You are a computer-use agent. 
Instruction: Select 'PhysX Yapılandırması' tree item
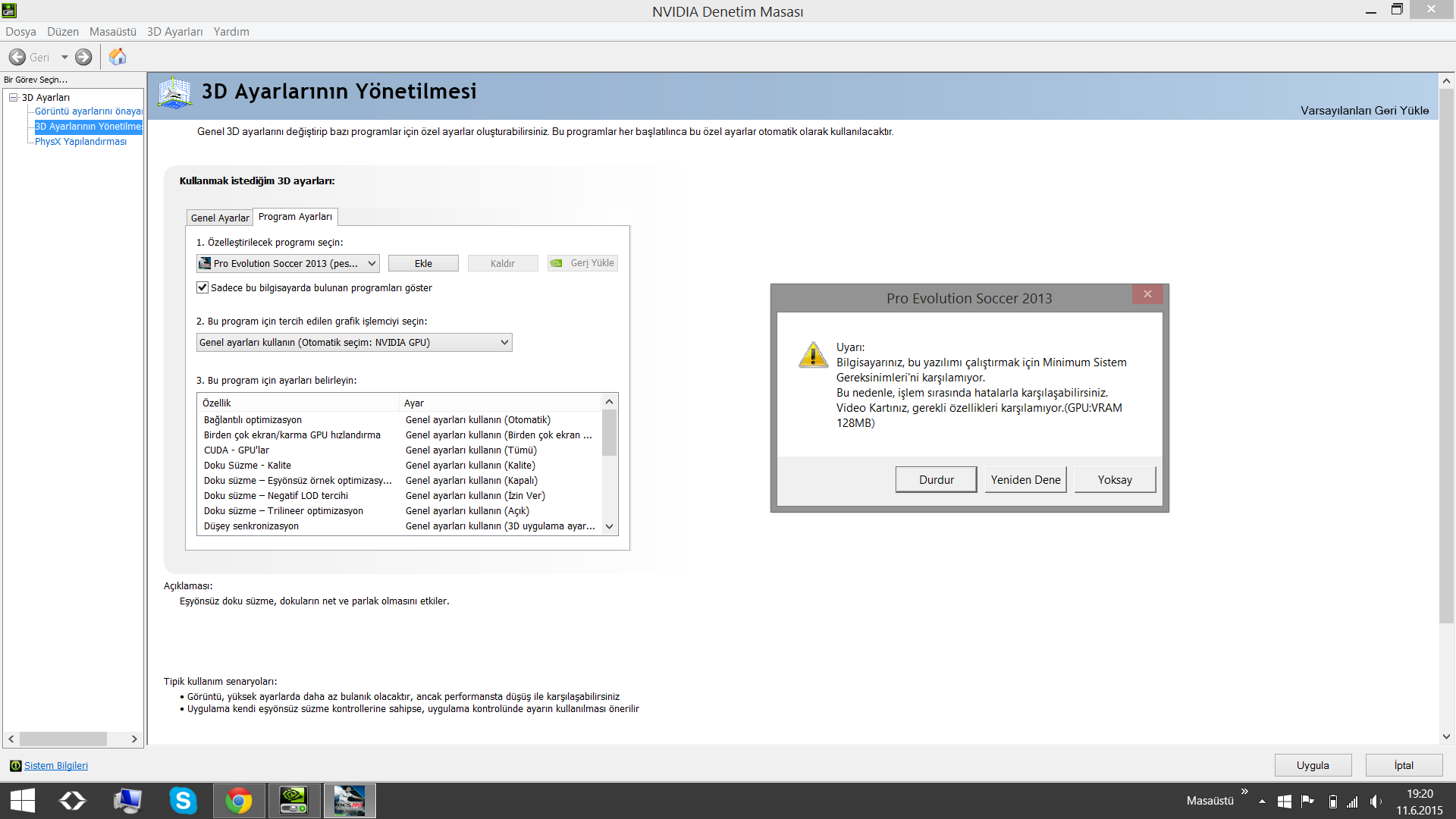coord(81,142)
